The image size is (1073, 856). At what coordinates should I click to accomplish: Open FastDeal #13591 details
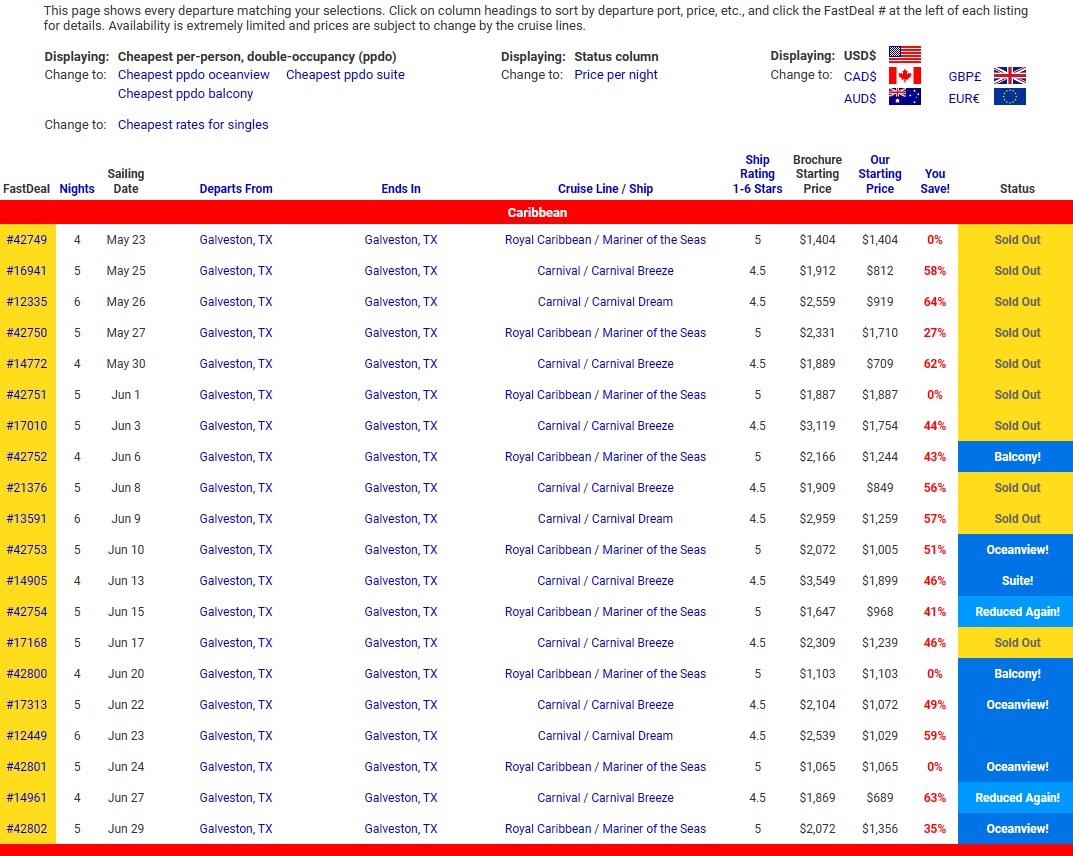[x=27, y=519]
